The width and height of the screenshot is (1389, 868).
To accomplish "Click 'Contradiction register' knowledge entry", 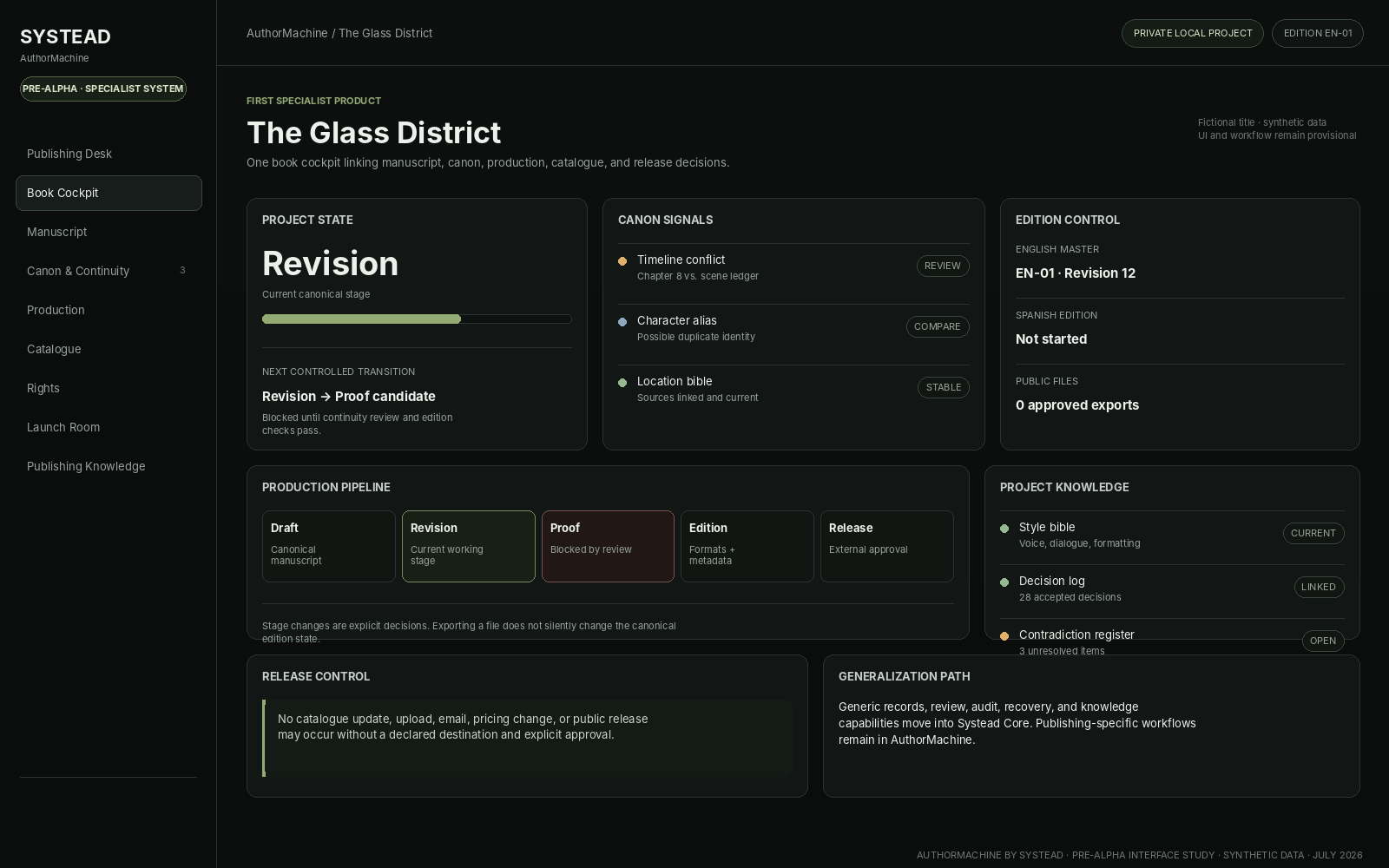I will tap(1076, 635).
